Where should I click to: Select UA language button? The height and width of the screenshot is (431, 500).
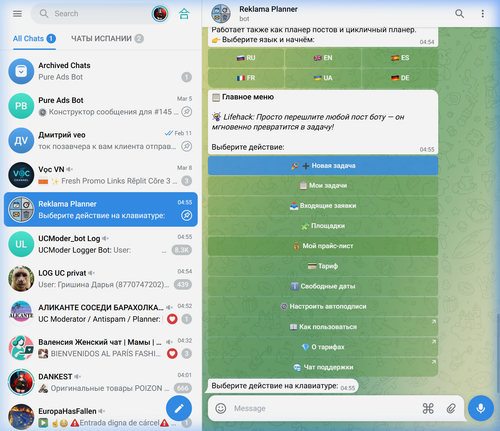[x=323, y=78]
